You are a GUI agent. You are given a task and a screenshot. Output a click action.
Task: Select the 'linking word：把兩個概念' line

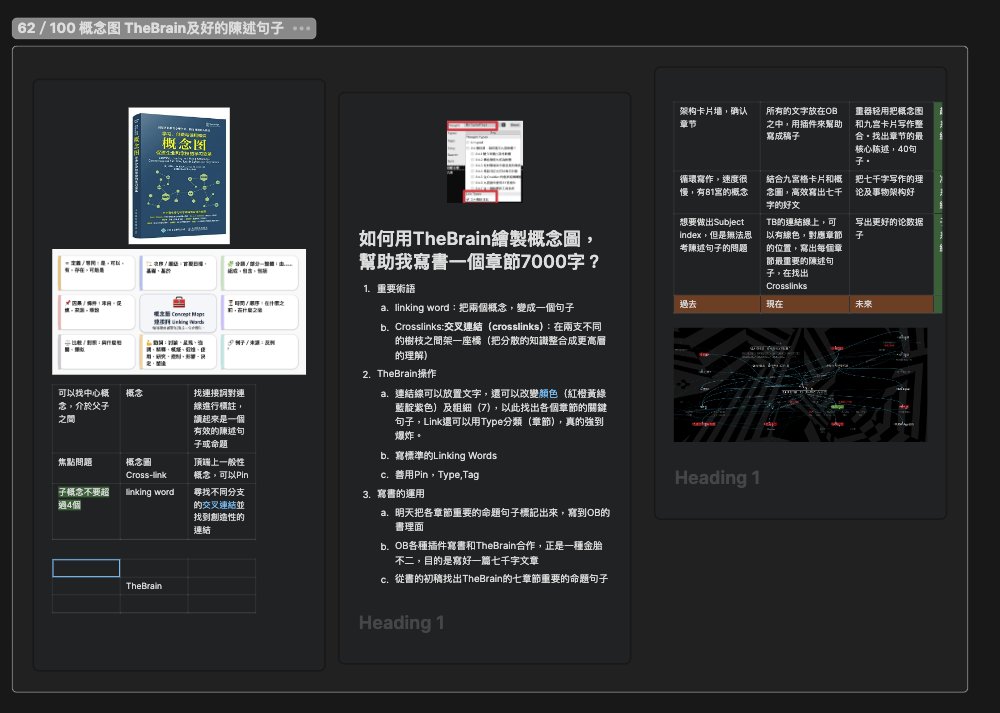[484, 307]
